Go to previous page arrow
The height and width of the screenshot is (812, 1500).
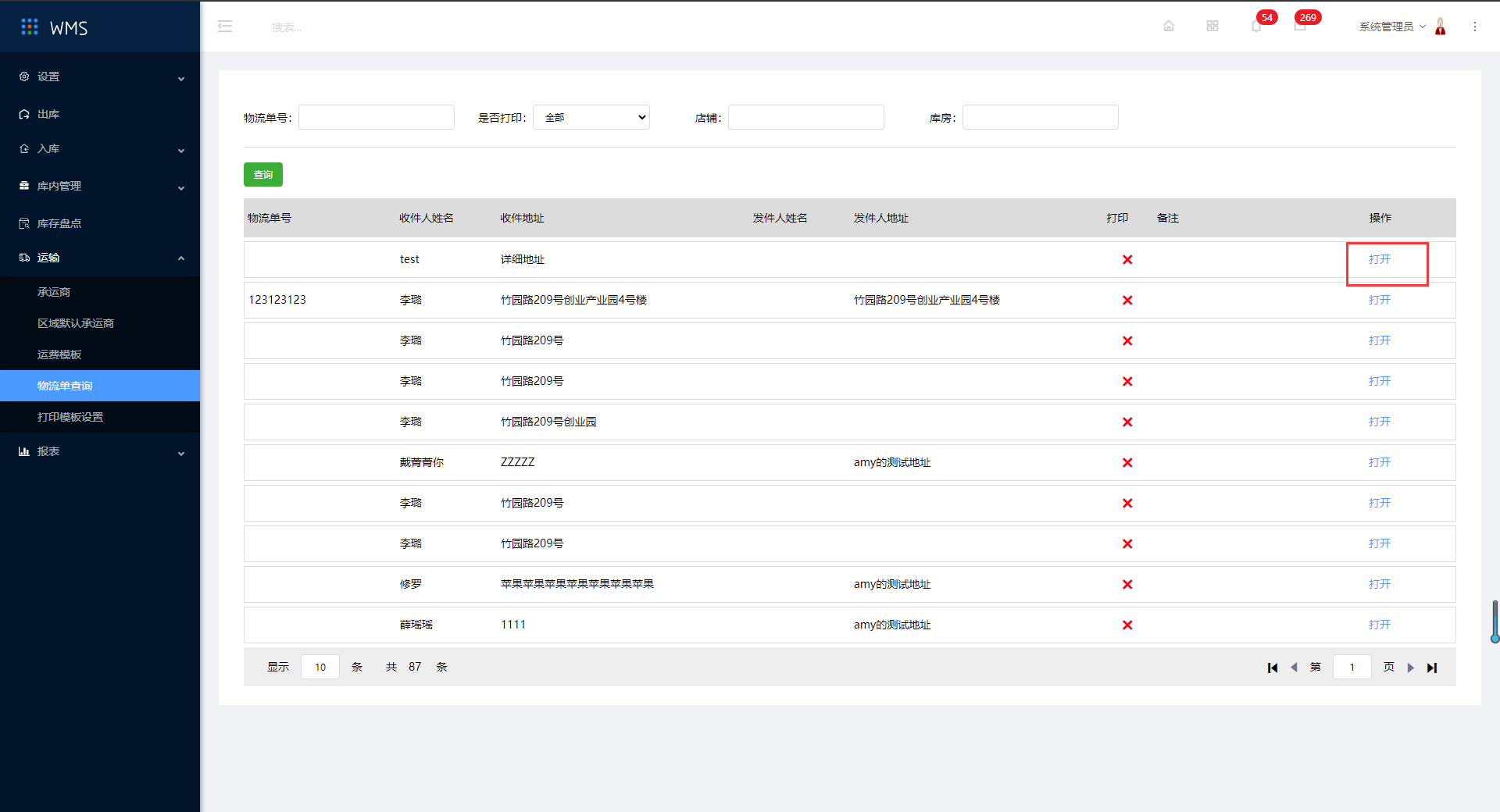(x=1294, y=668)
